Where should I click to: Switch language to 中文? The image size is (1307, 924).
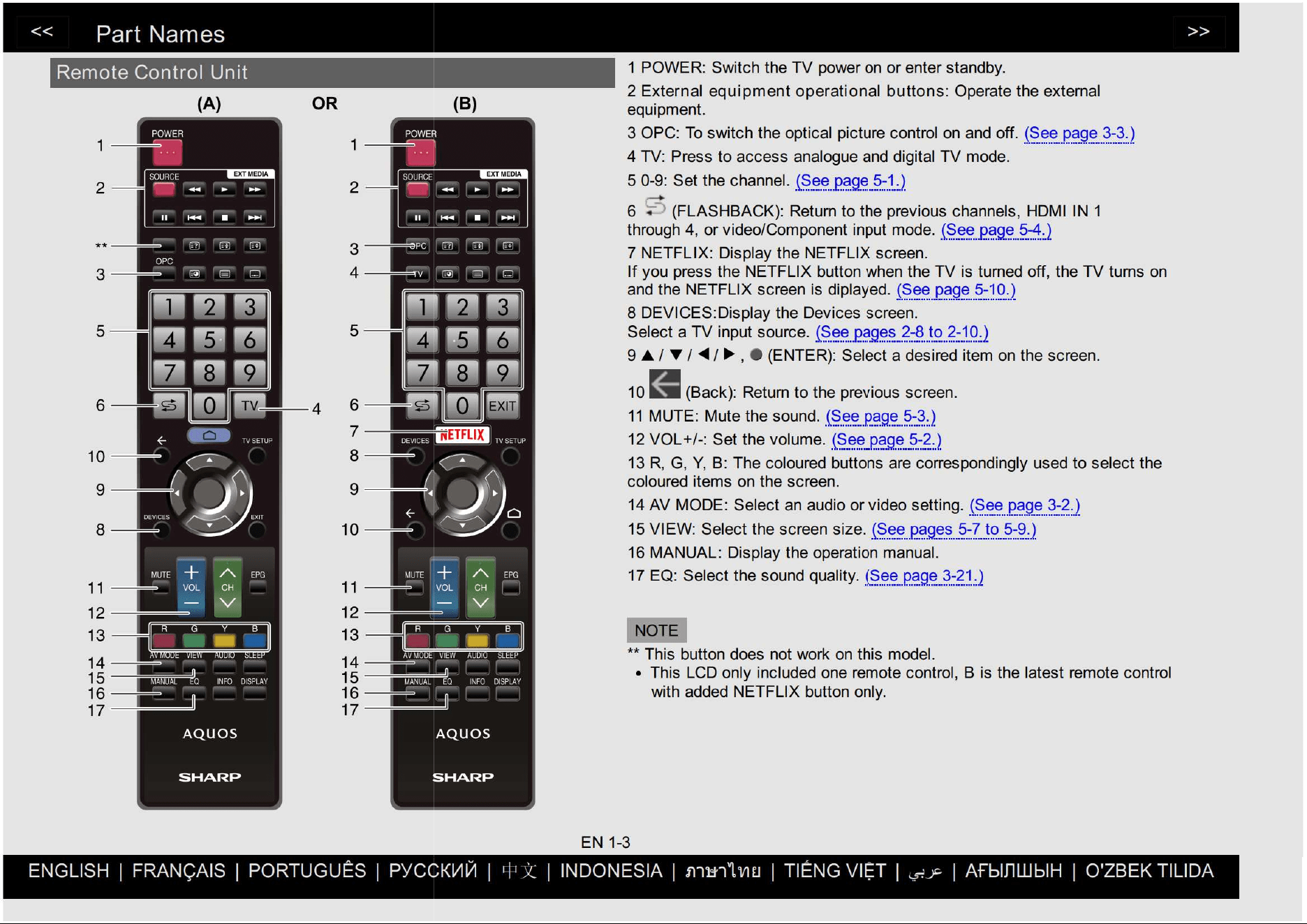coord(519,871)
